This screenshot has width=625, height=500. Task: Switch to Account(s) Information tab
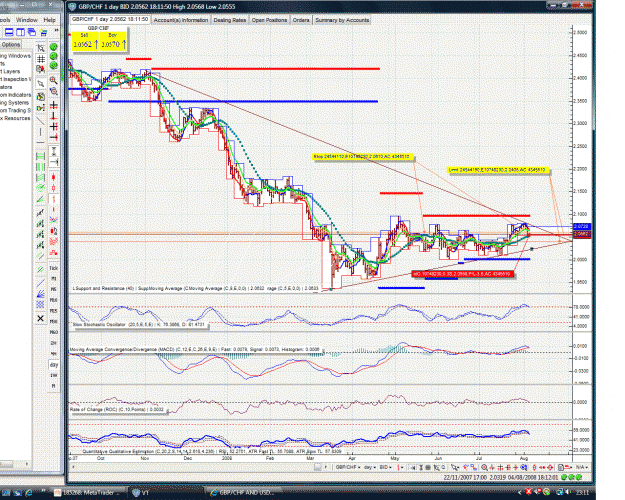181,20
